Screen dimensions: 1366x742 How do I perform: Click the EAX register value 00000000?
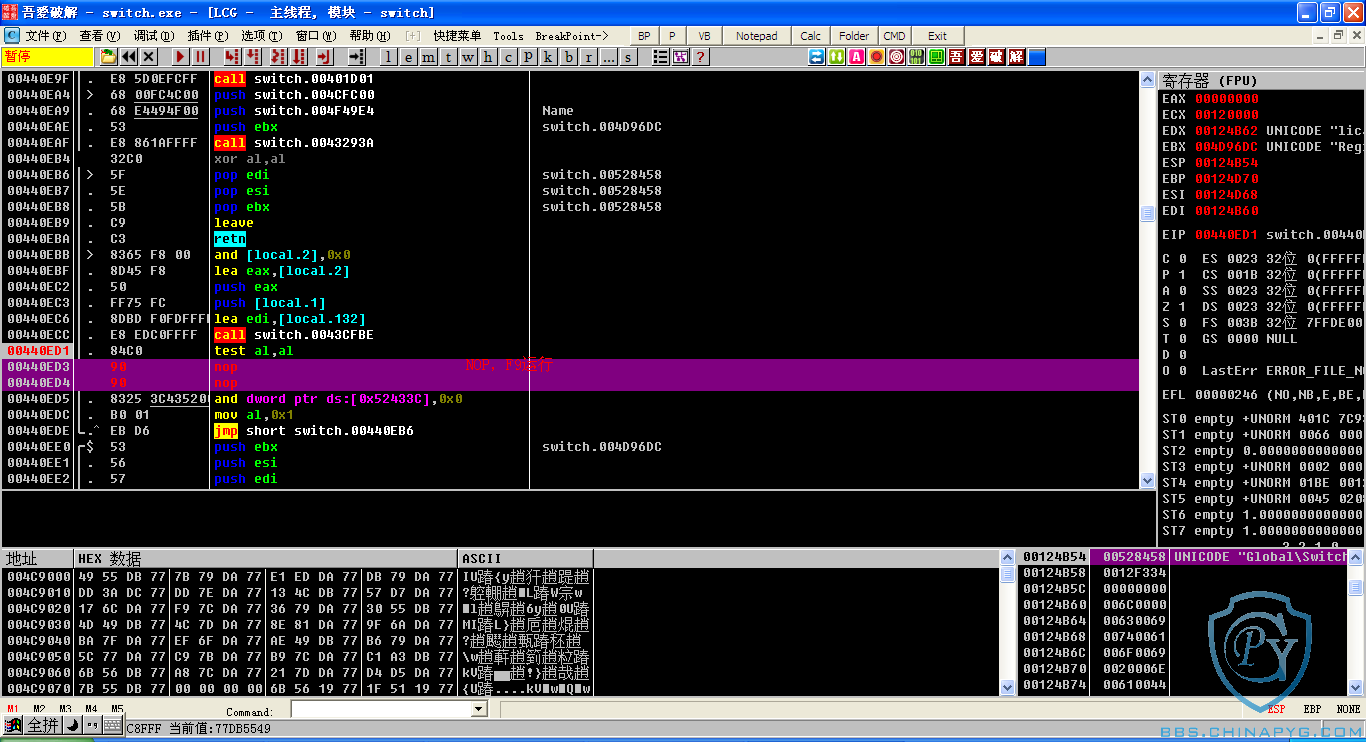pyautogui.click(x=1227, y=99)
